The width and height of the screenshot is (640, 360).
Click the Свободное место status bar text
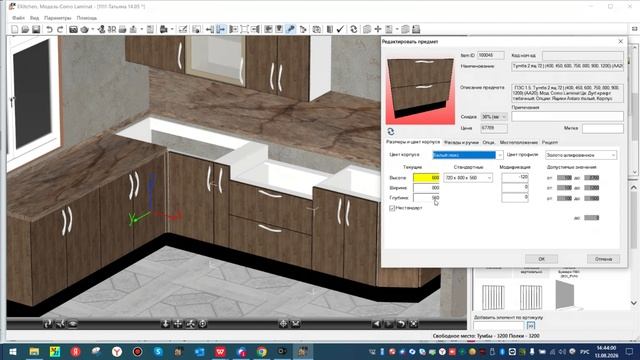486,336
